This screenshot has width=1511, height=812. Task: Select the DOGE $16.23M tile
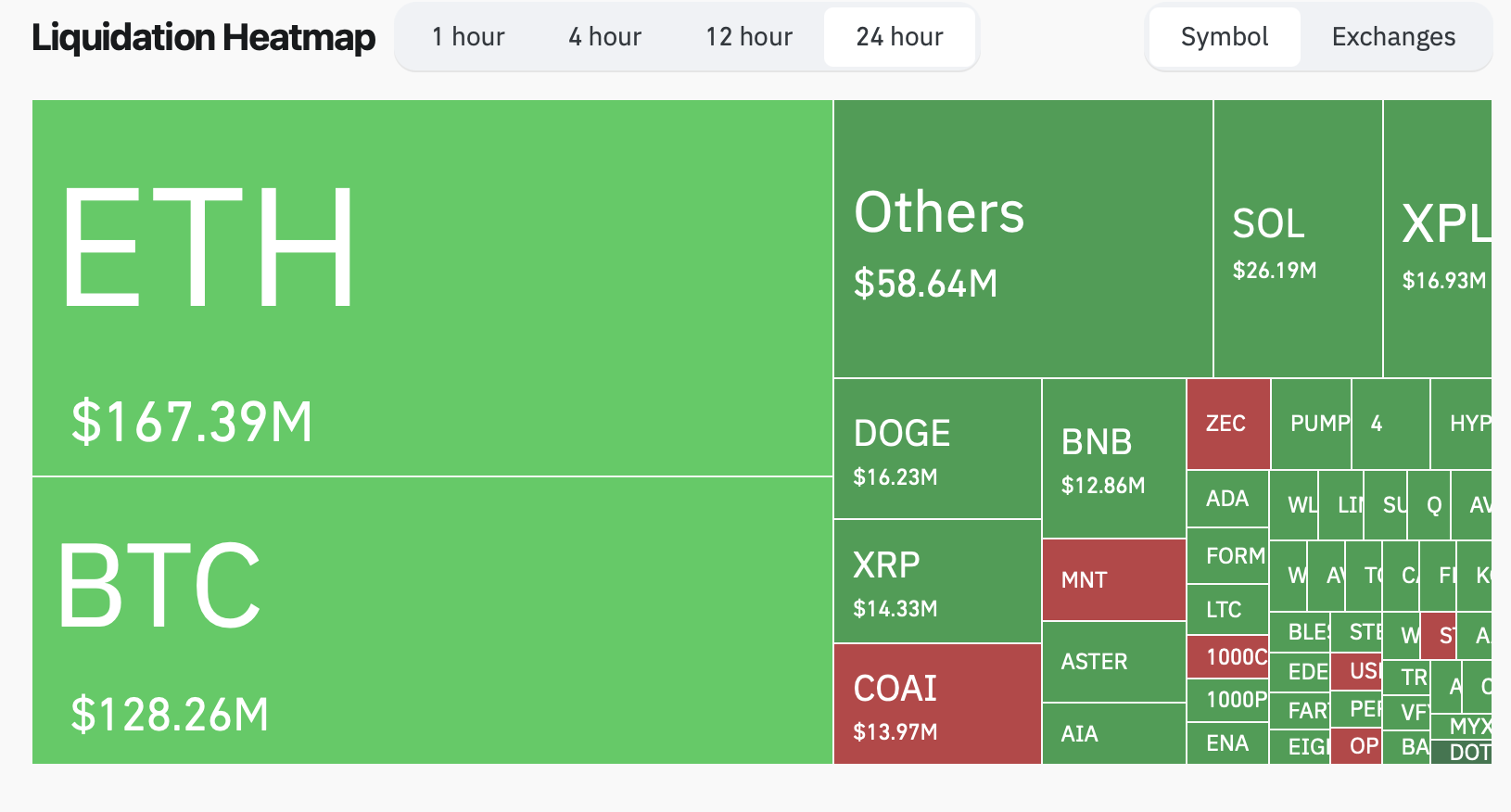937,449
